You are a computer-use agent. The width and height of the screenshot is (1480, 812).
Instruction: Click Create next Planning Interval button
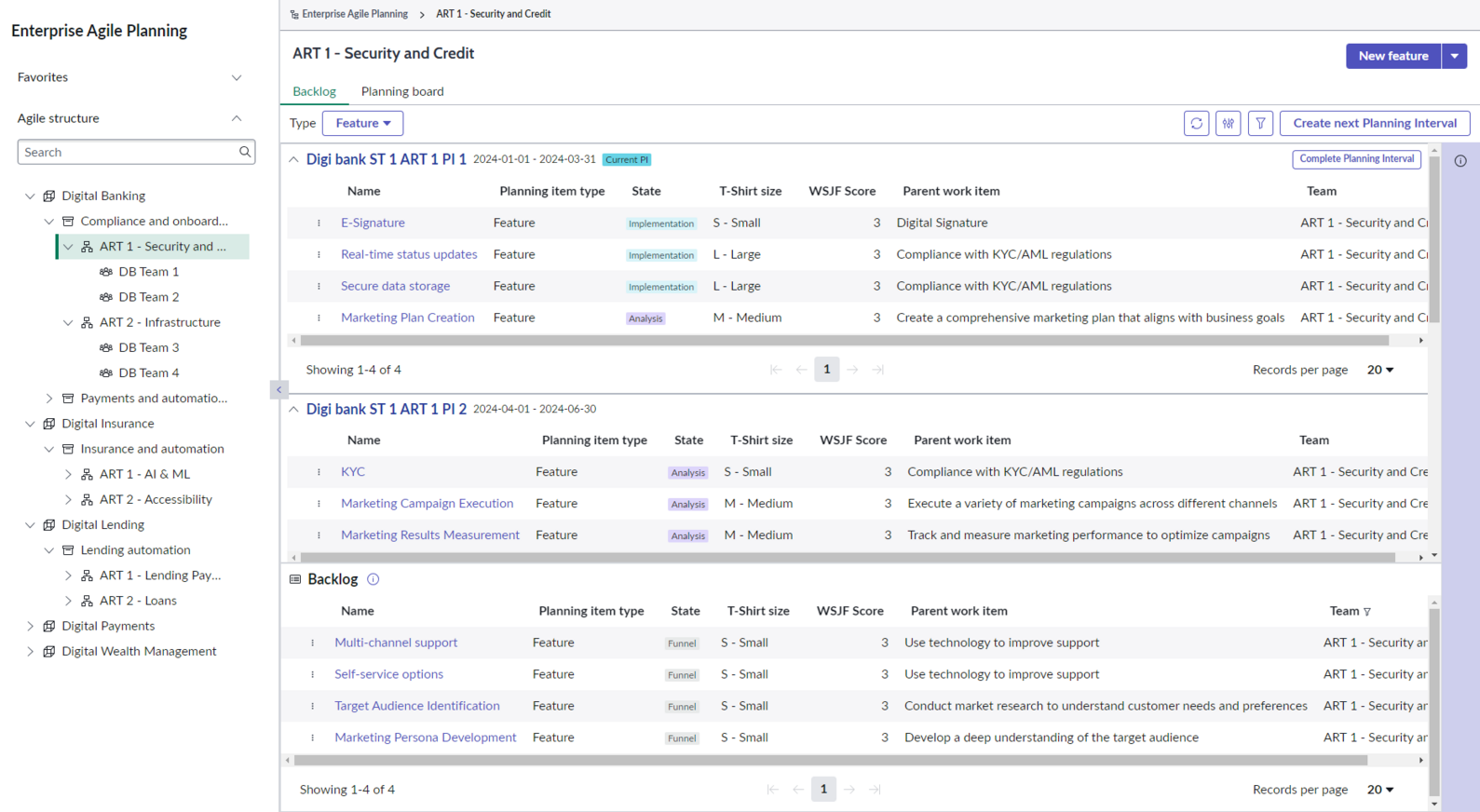tap(1375, 123)
